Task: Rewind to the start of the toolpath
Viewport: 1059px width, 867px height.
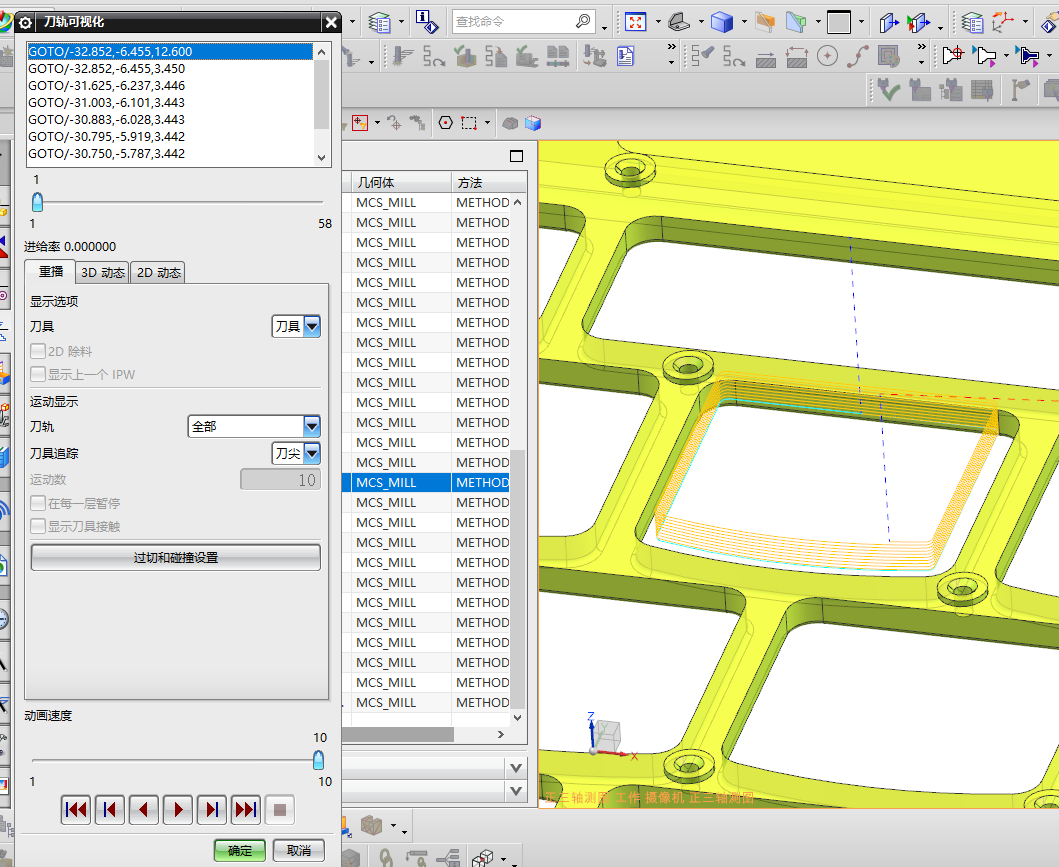Action: 75,809
